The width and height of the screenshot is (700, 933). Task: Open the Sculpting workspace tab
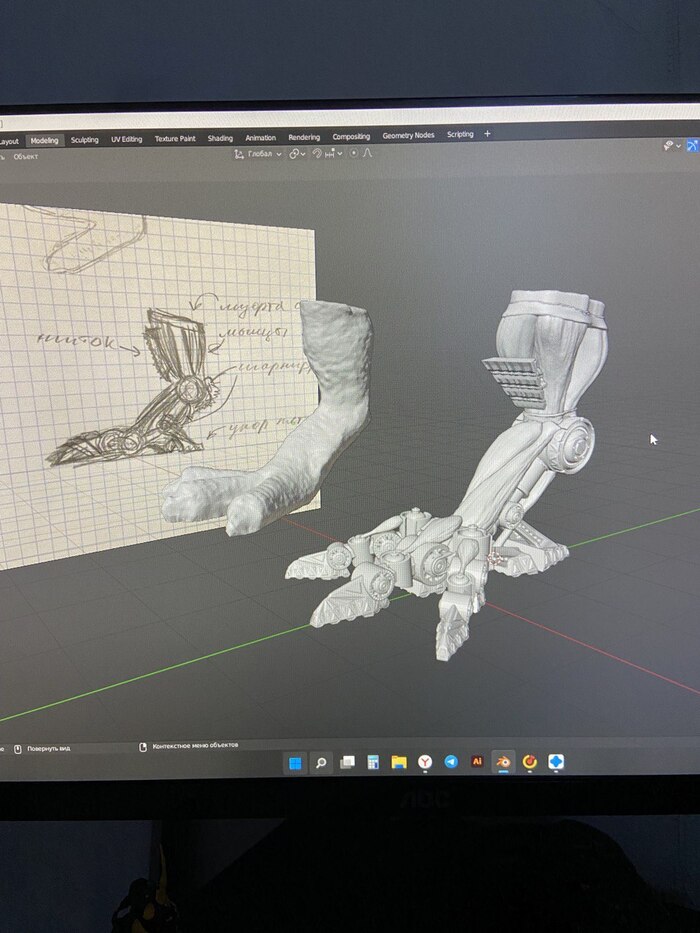coord(85,140)
